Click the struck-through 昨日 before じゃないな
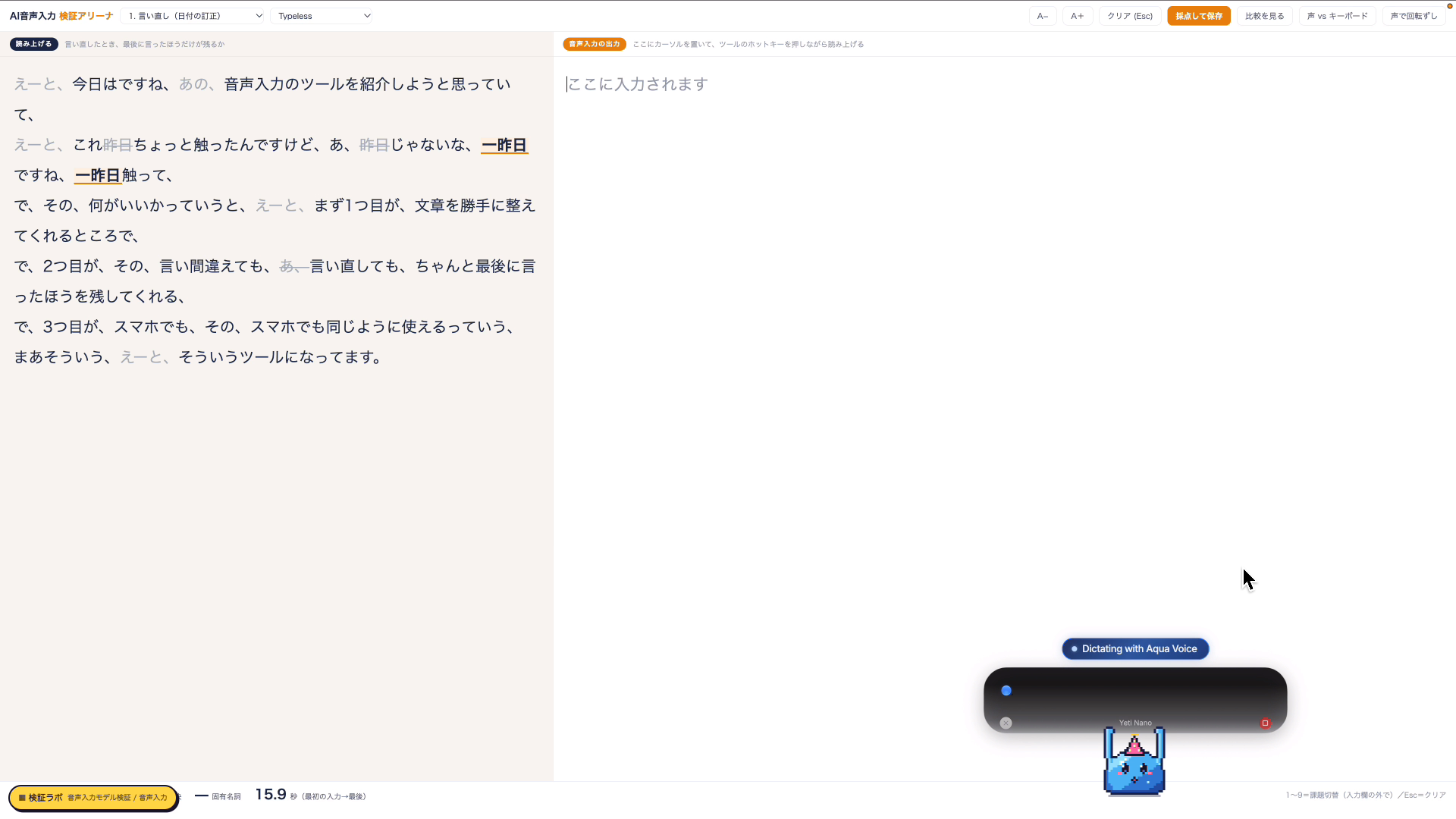 (374, 145)
